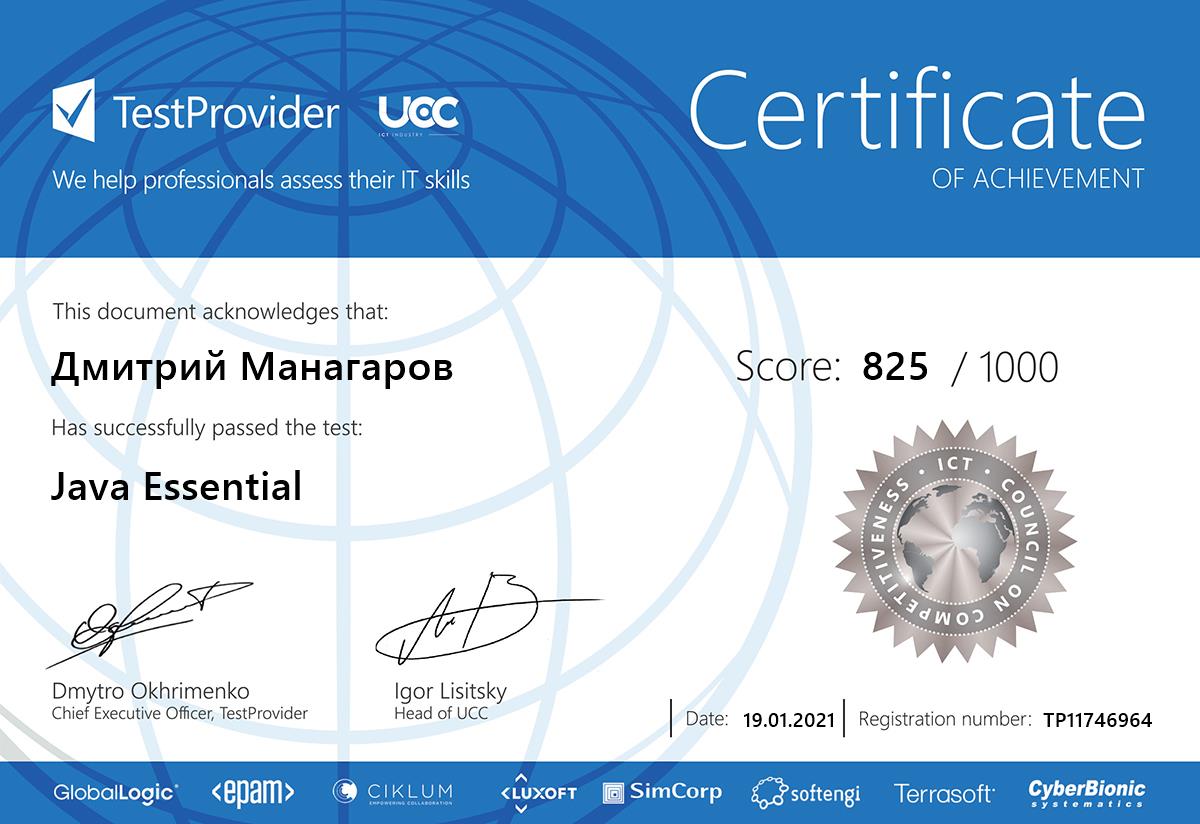Click the EPAM sponsor logo
This screenshot has width=1200, height=824.
click(x=253, y=793)
